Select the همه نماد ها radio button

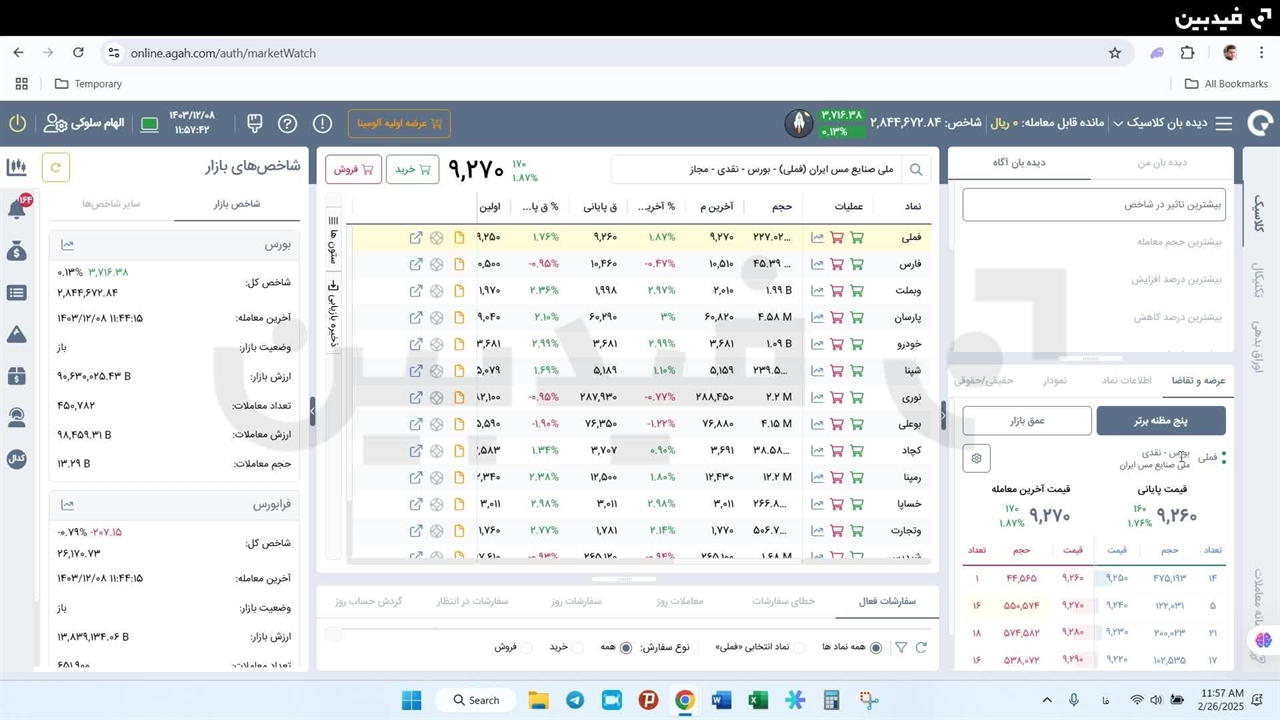[x=876, y=647]
